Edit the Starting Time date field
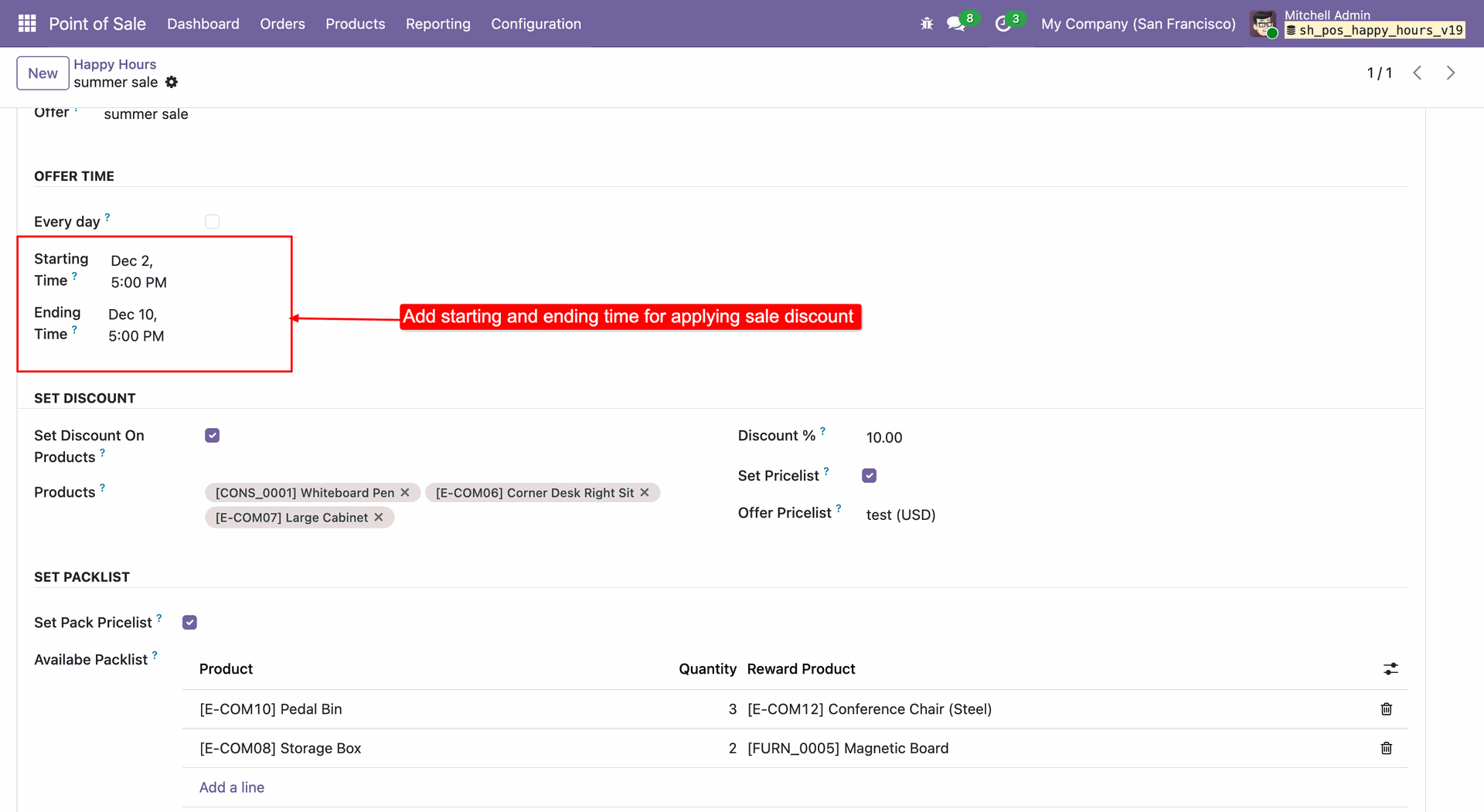The image size is (1484, 812). [x=138, y=271]
